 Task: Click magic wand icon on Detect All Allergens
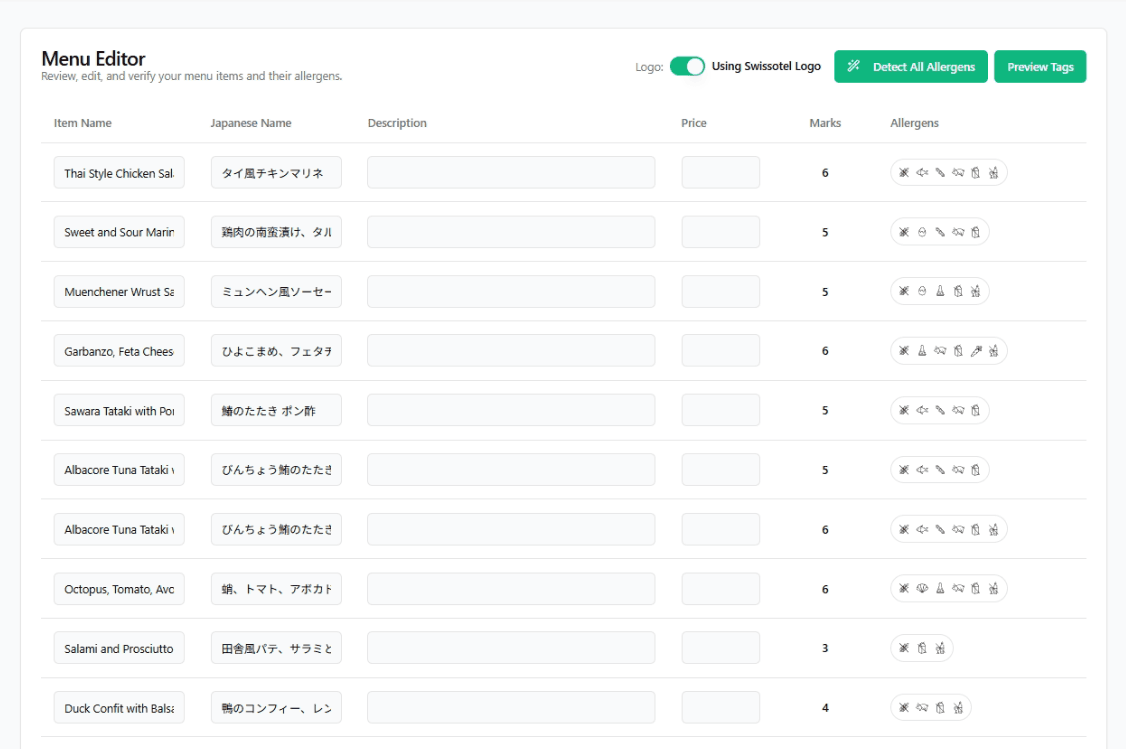854,67
